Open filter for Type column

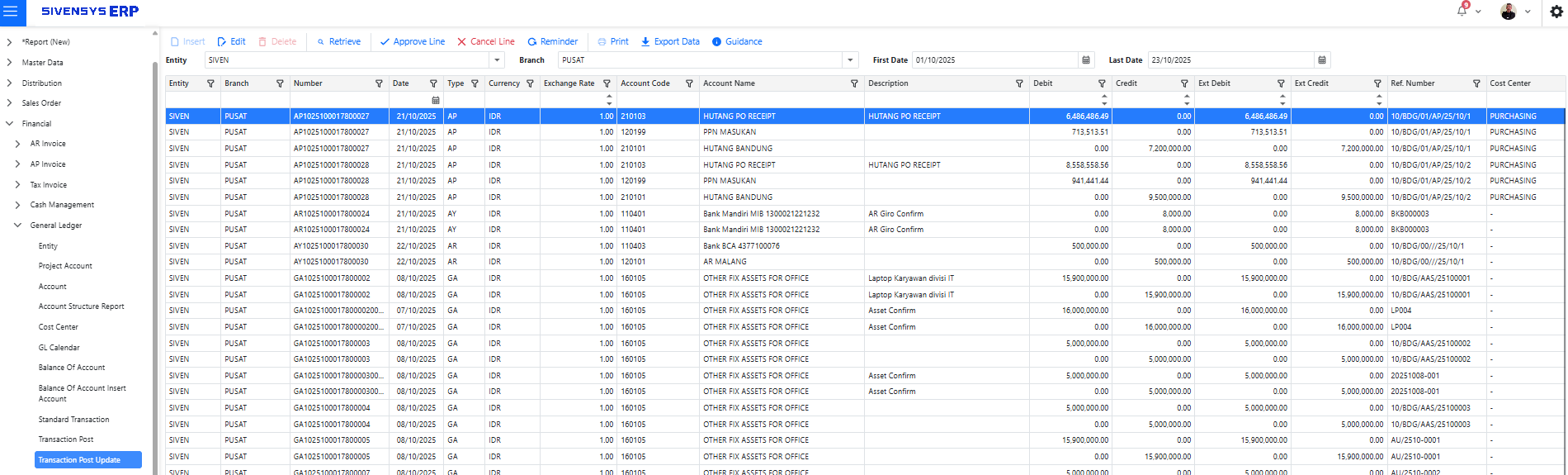[x=475, y=83]
